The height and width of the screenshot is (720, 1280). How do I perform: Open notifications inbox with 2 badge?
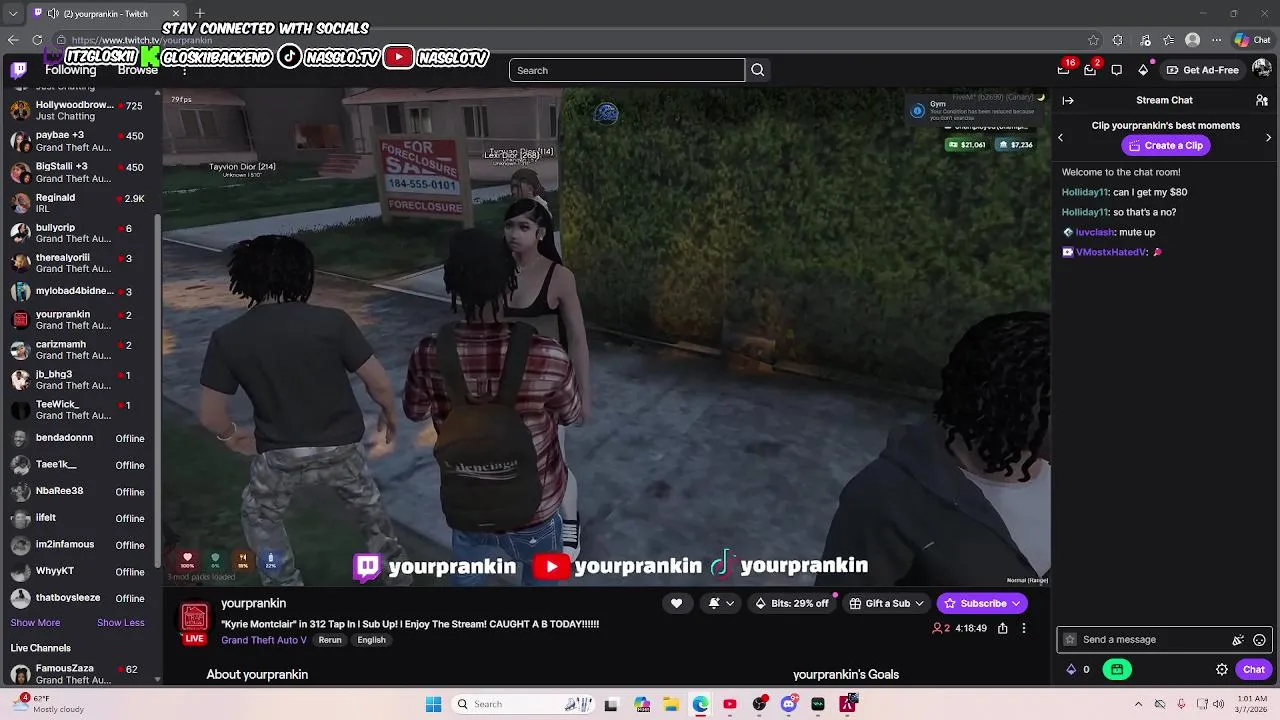coord(1090,70)
